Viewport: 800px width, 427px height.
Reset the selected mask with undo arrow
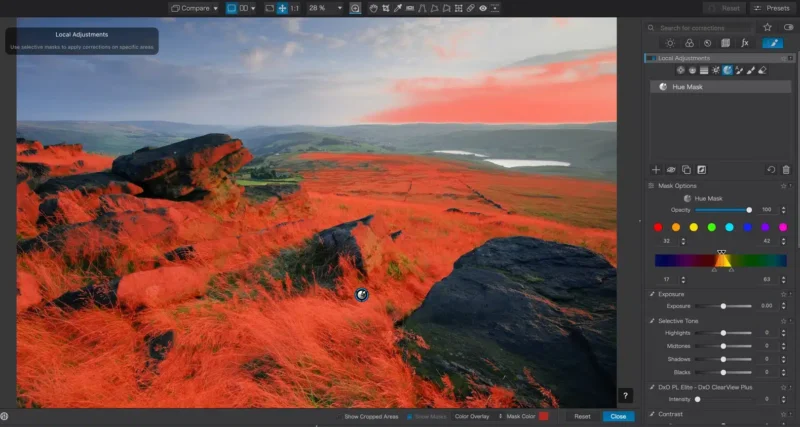coord(771,170)
